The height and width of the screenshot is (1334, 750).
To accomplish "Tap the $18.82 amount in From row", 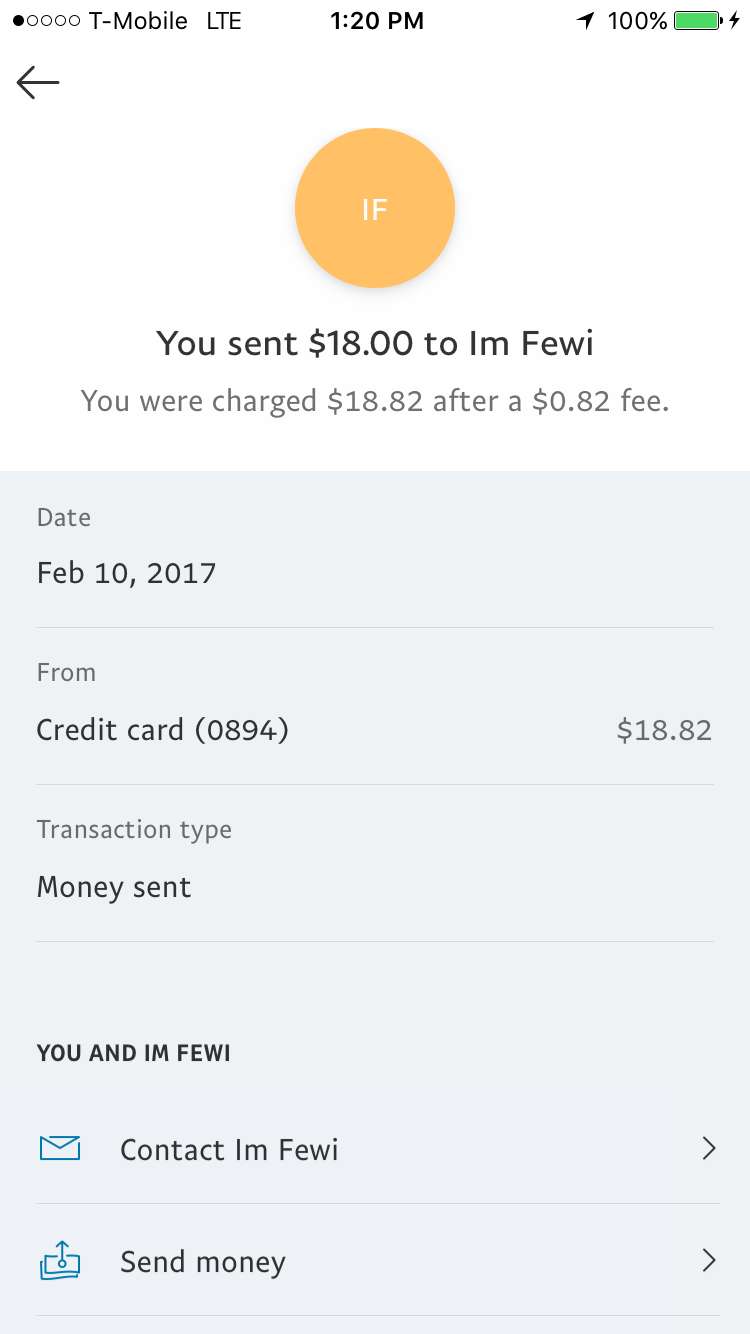I will (664, 730).
